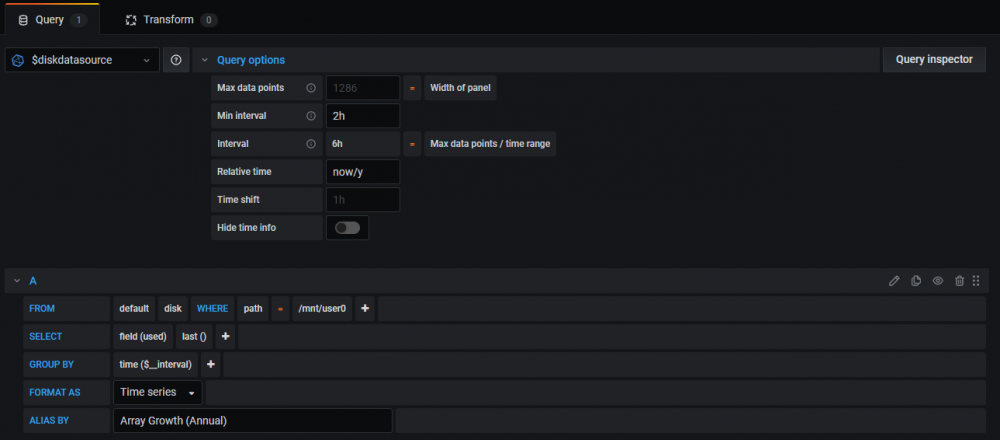Click the Interval value 6h
This screenshot has width=1000, height=440.
click(x=363, y=144)
